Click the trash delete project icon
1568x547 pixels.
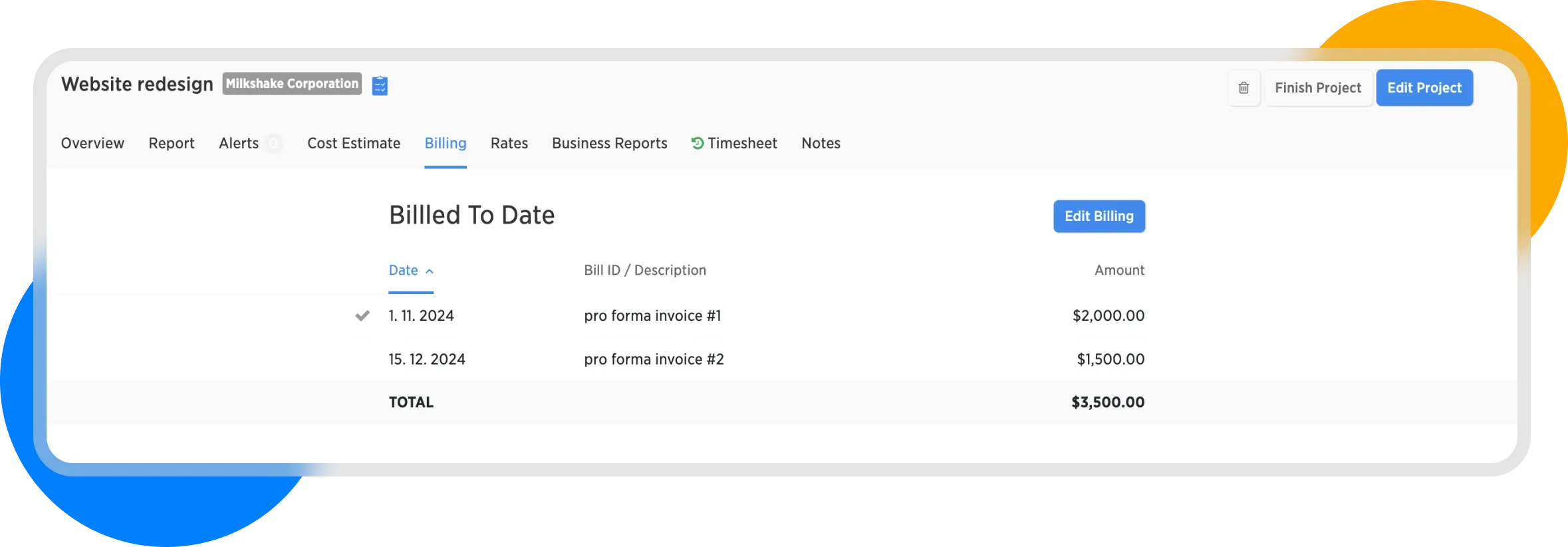pyautogui.click(x=1243, y=88)
